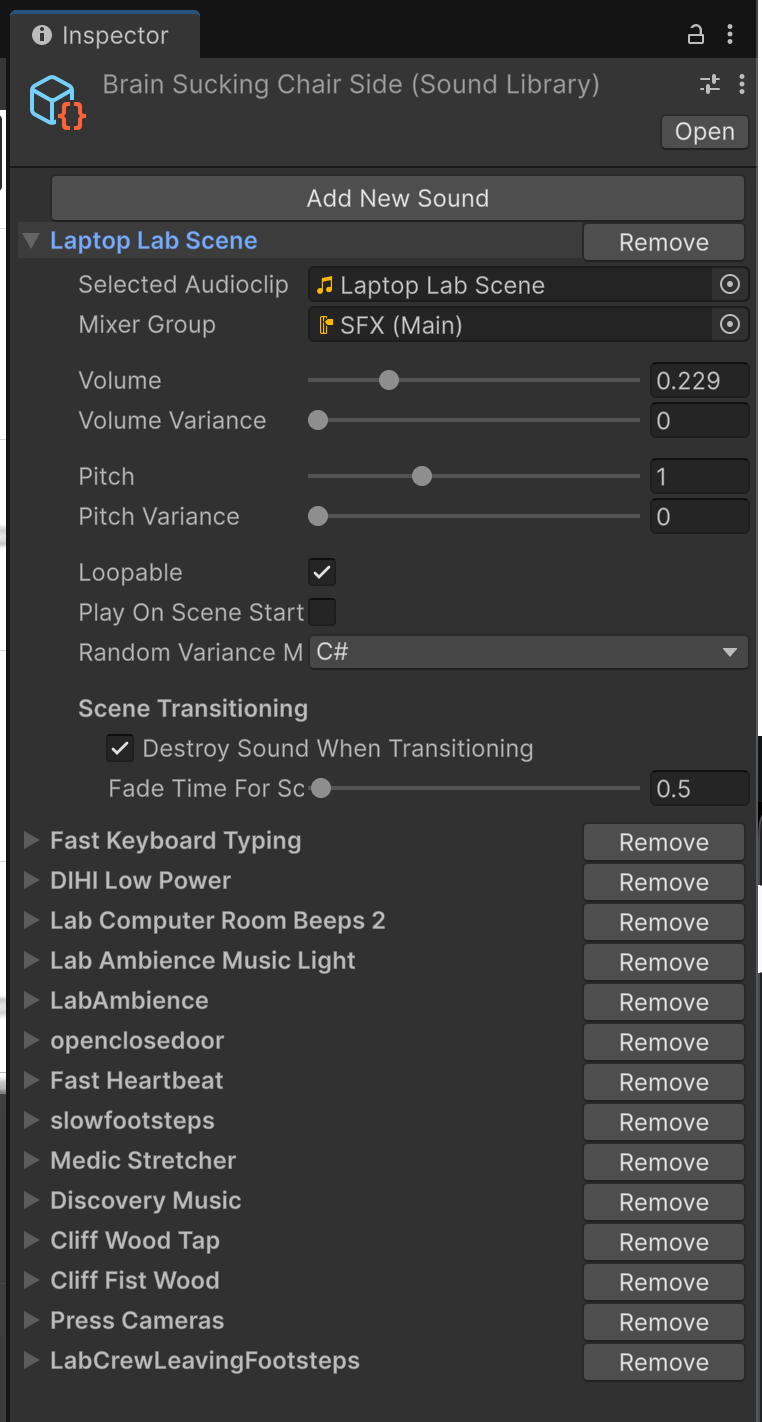762x1422 pixels.
Task: Open the Sound Library component kebab menu
Action: [741, 84]
